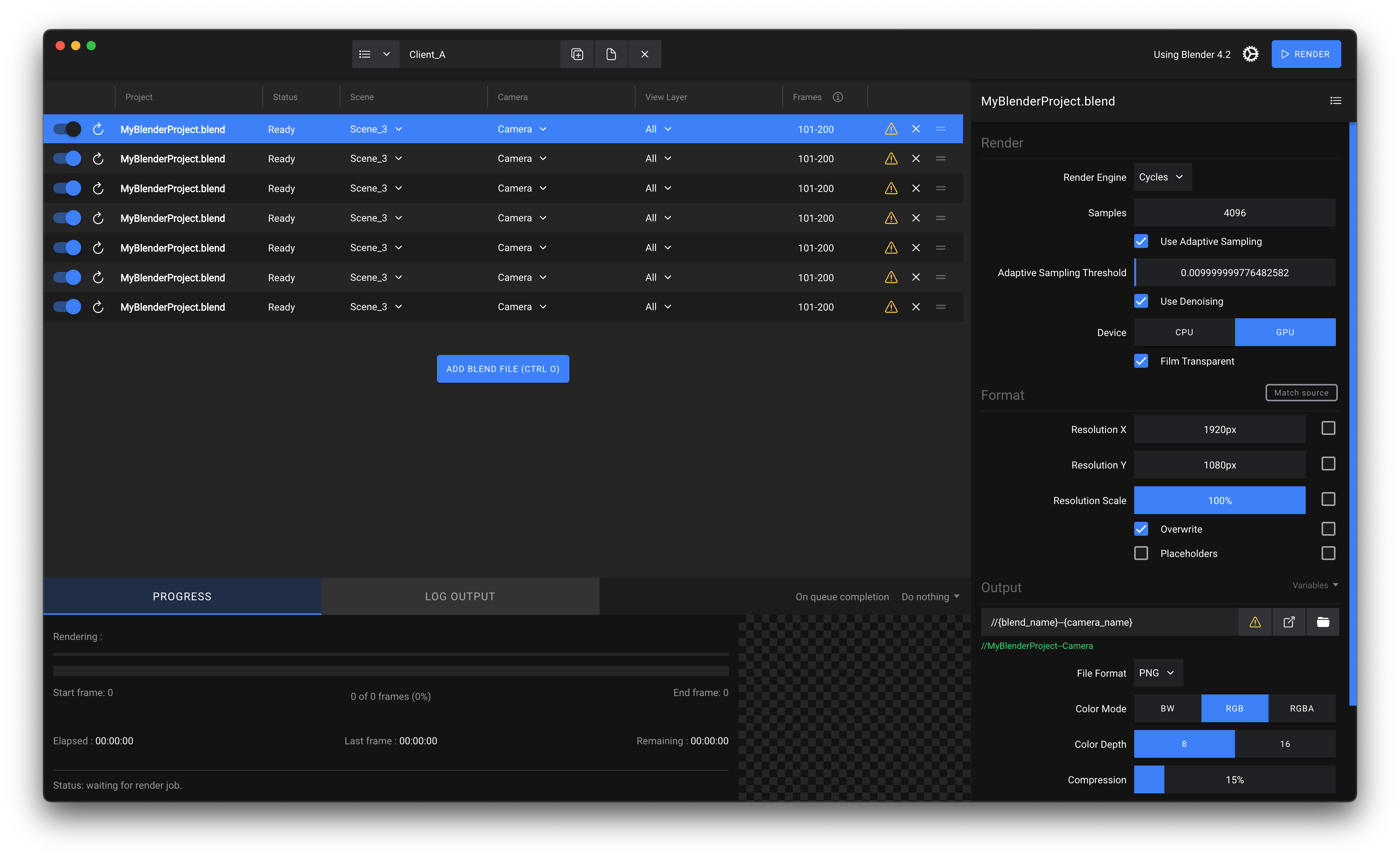Open the output folder browse icon

point(1322,622)
